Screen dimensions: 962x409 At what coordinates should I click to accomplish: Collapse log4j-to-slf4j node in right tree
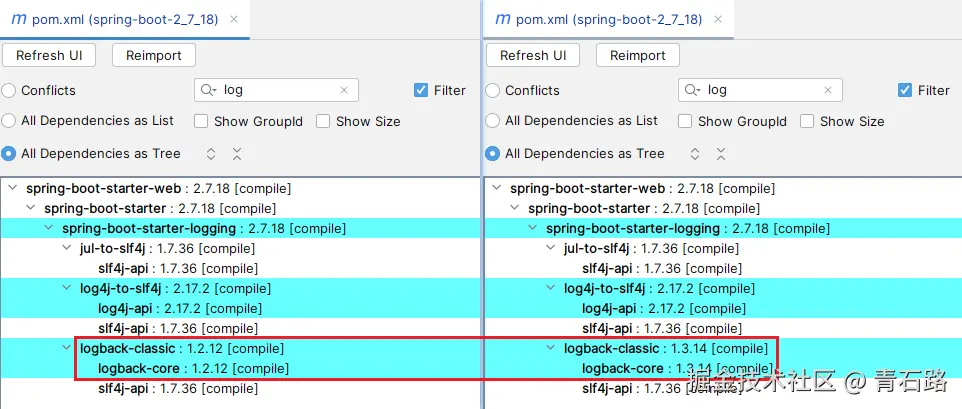[550, 288]
